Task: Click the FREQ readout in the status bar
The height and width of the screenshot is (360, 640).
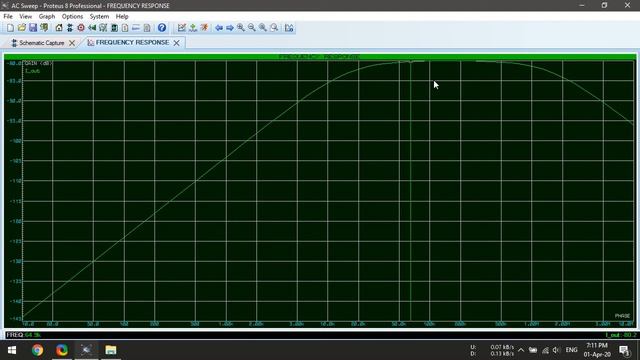Action: (24, 335)
